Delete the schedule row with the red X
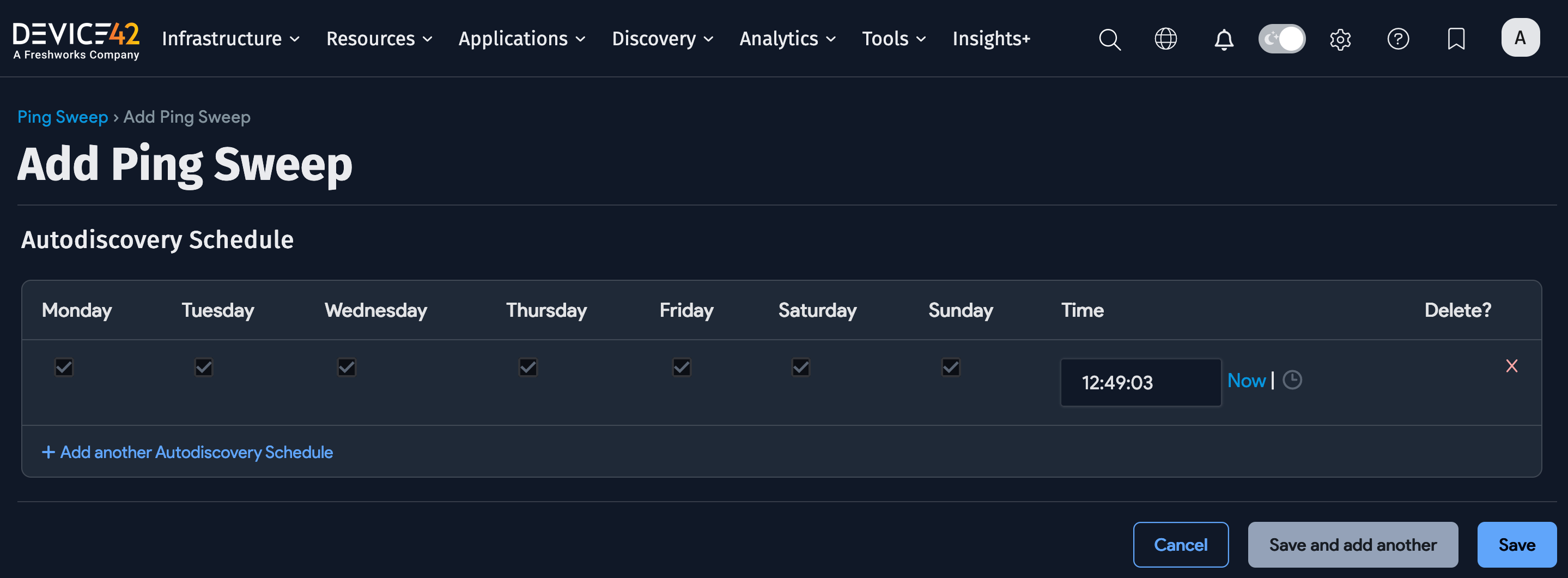This screenshot has width=1568, height=578. click(1512, 366)
